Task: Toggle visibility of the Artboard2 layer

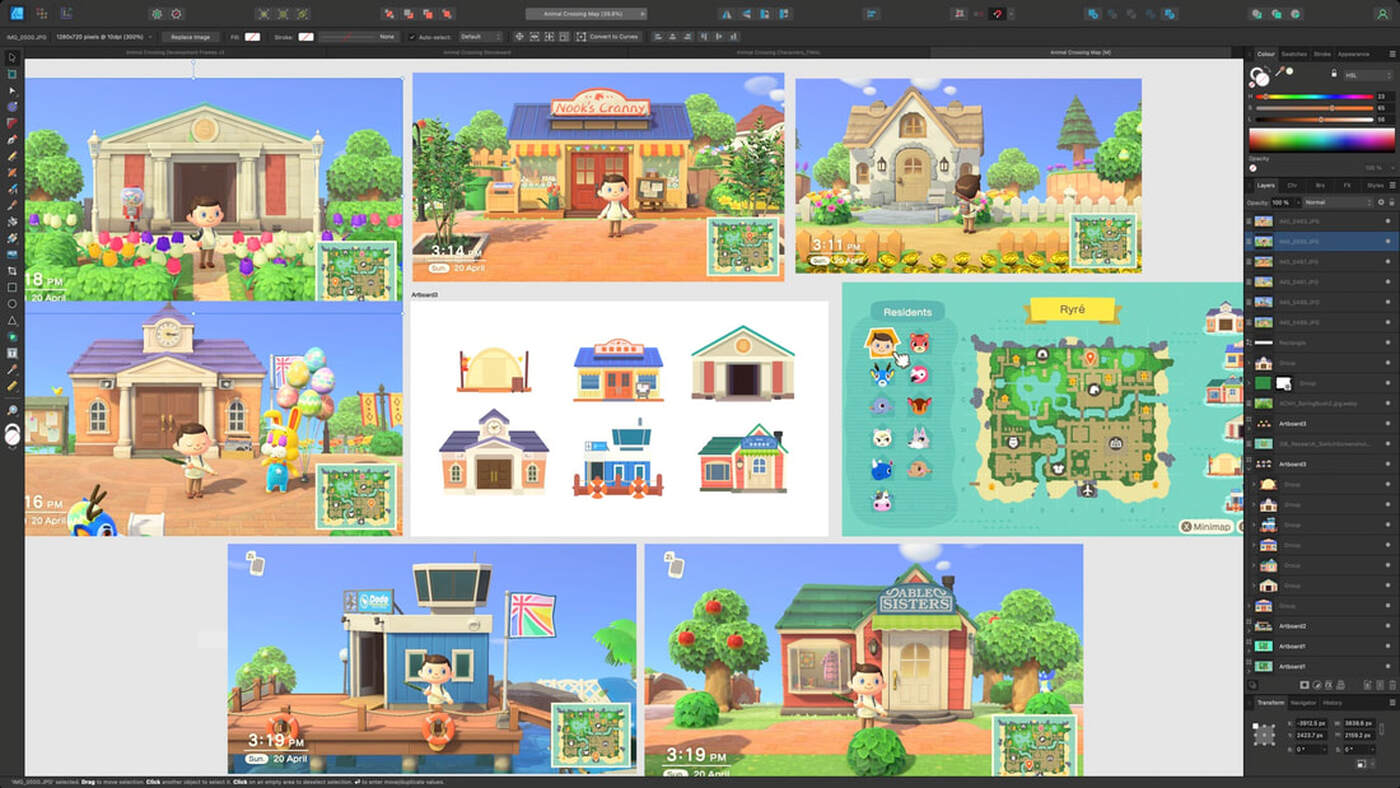Action: [1388, 625]
